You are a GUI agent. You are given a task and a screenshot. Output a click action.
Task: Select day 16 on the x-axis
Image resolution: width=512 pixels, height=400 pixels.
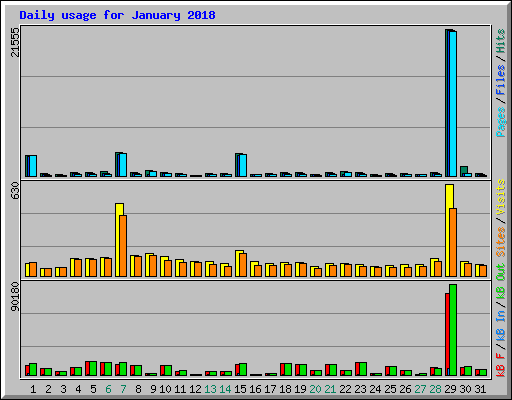255,389
